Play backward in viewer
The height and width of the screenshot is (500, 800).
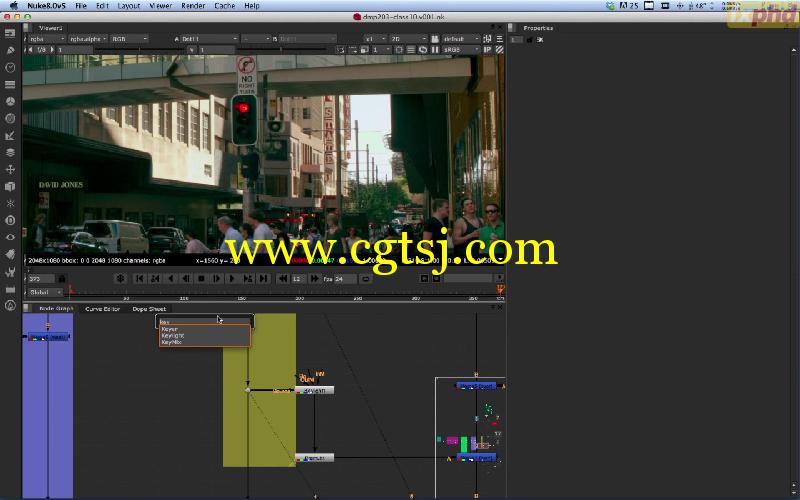tap(170, 279)
